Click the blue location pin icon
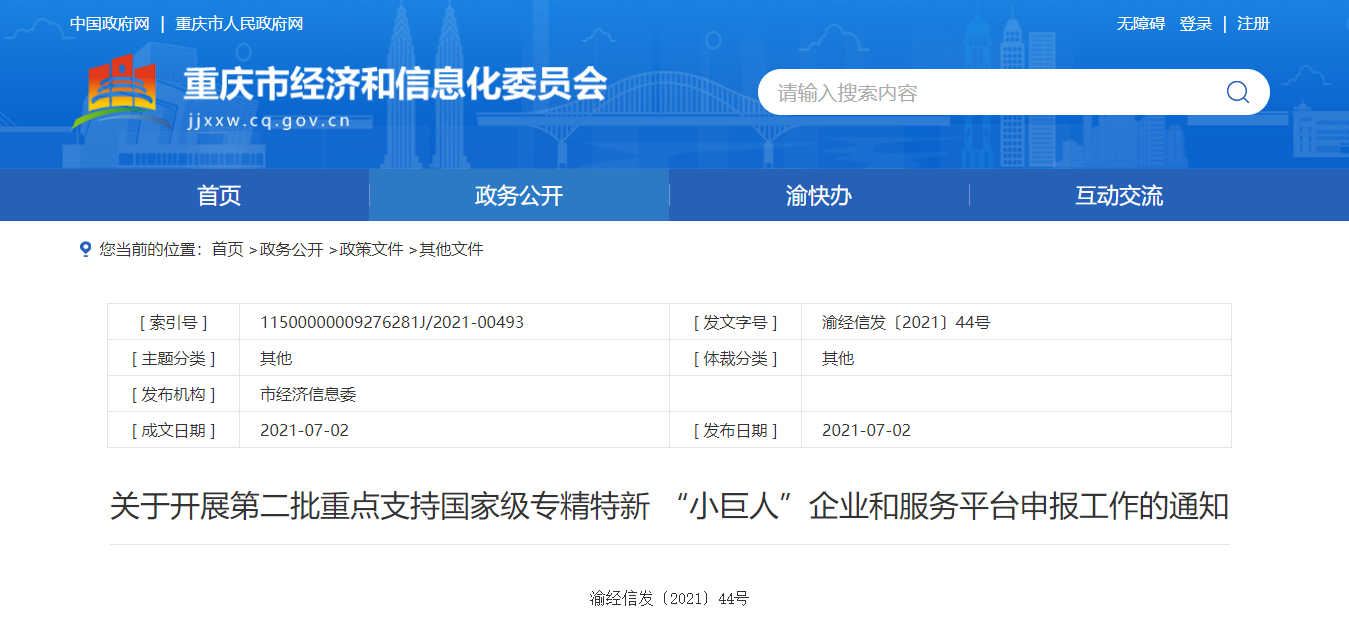Screen dimensions: 1349x644 [x=85, y=249]
